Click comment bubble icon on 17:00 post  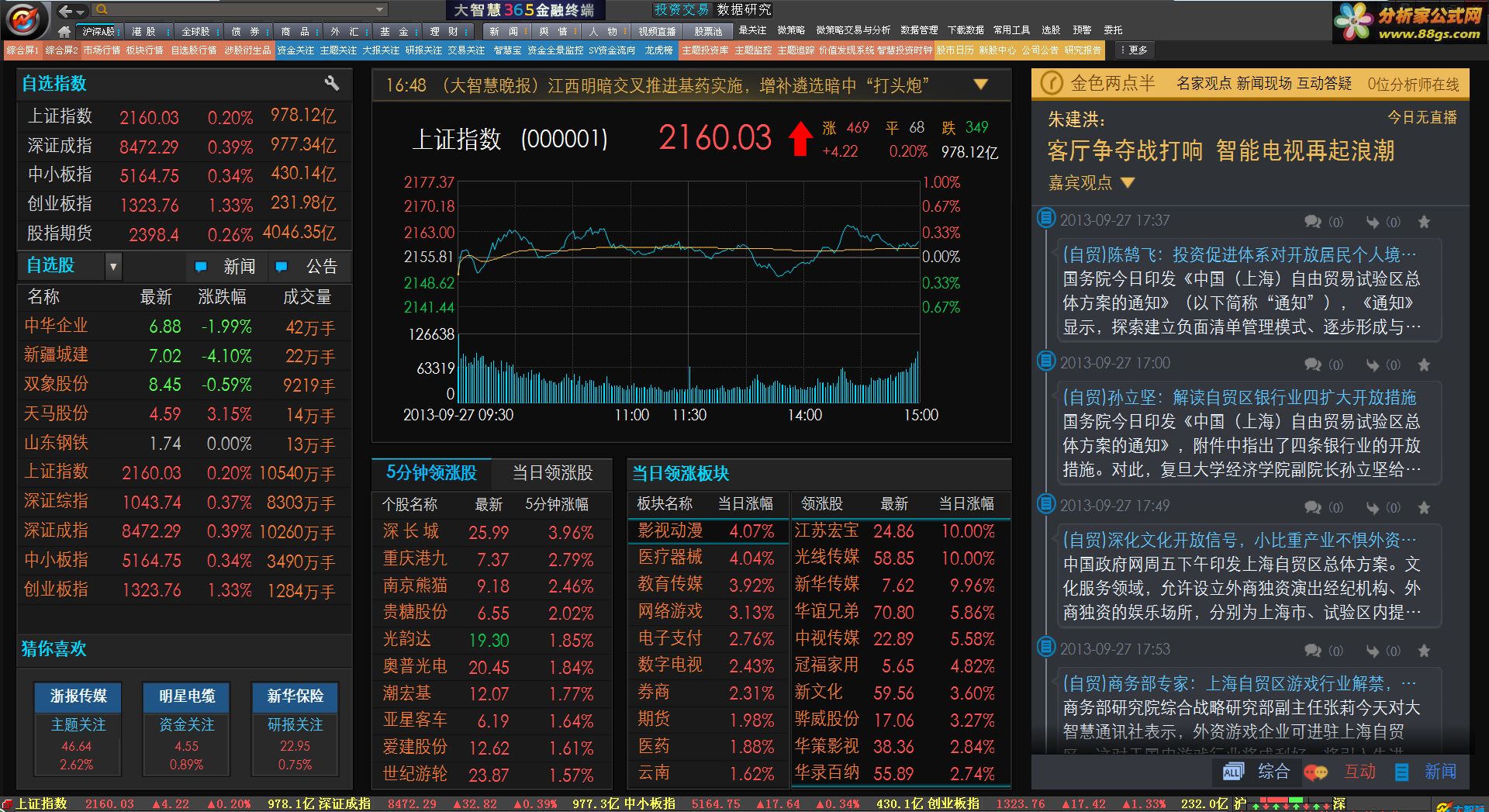1313,365
